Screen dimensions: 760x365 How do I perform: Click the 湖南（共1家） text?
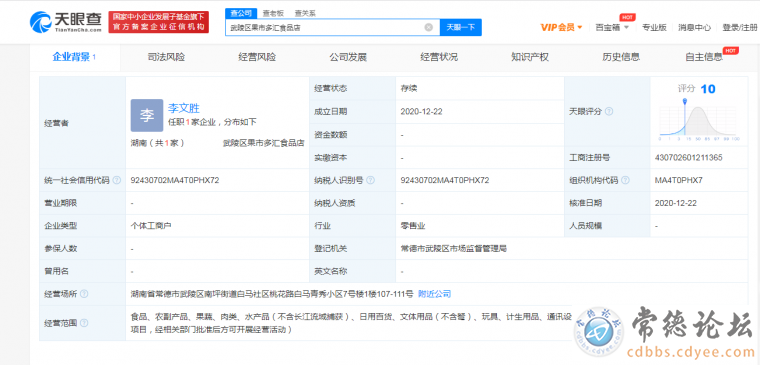point(158,143)
